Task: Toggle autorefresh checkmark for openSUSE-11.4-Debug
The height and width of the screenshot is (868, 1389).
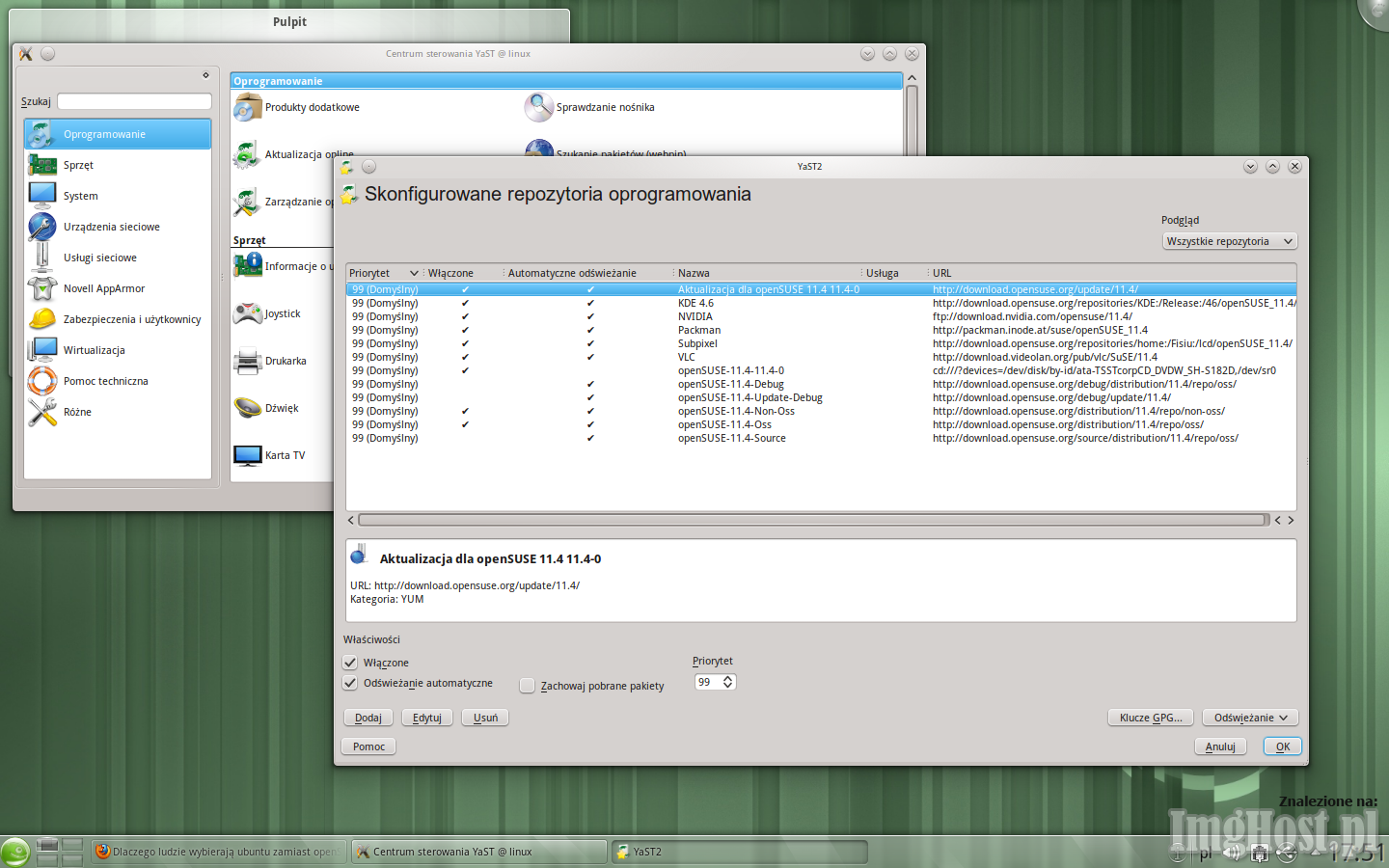Action: click(x=590, y=384)
